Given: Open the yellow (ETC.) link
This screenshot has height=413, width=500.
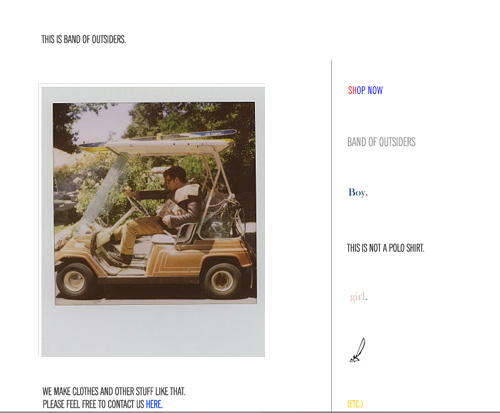Looking at the screenshot, I should [x=355, y=404].
